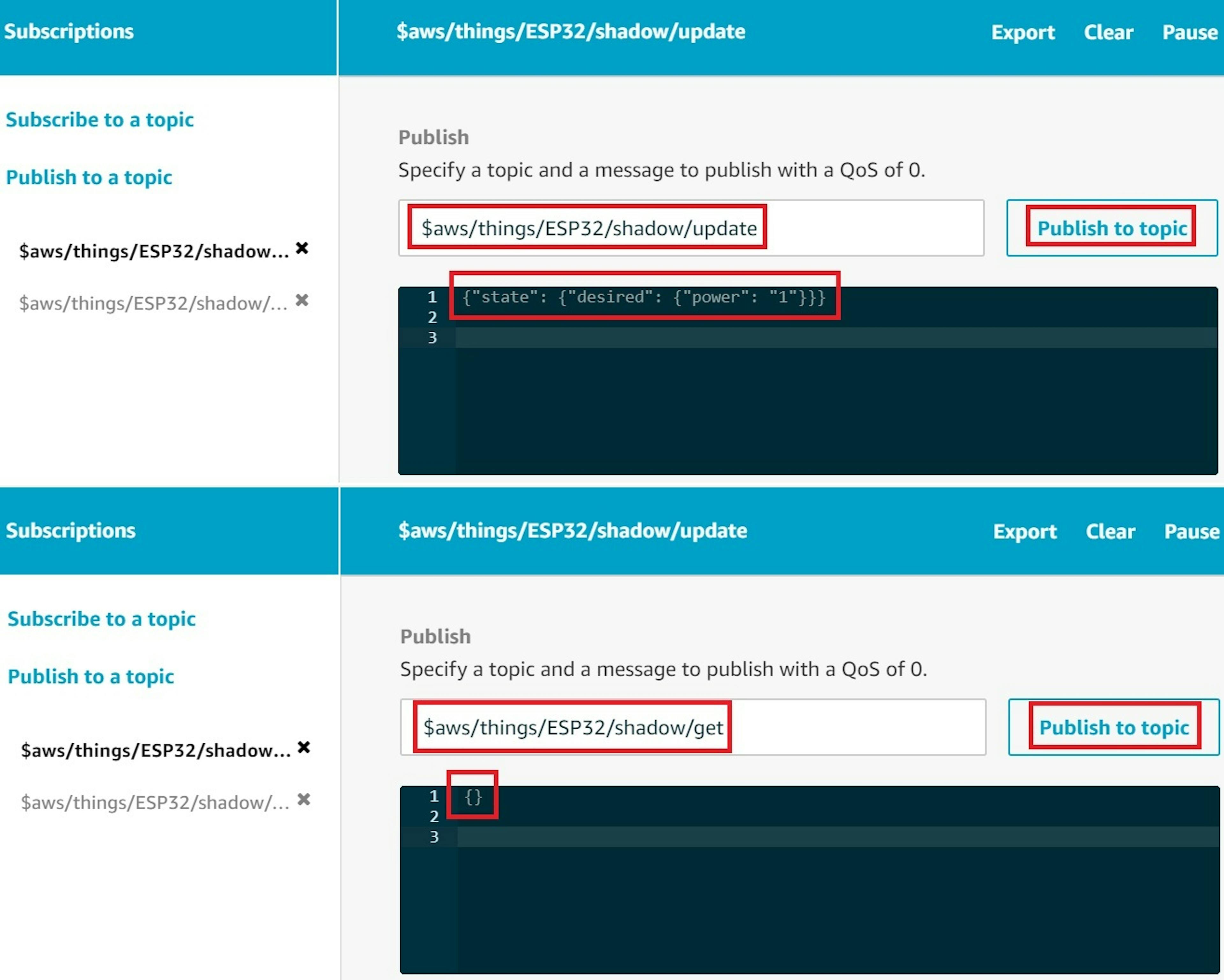Remove the active shadow subscription in the top panel
The height and width of the screenshot is (980, 1224).
pos(302,248)
